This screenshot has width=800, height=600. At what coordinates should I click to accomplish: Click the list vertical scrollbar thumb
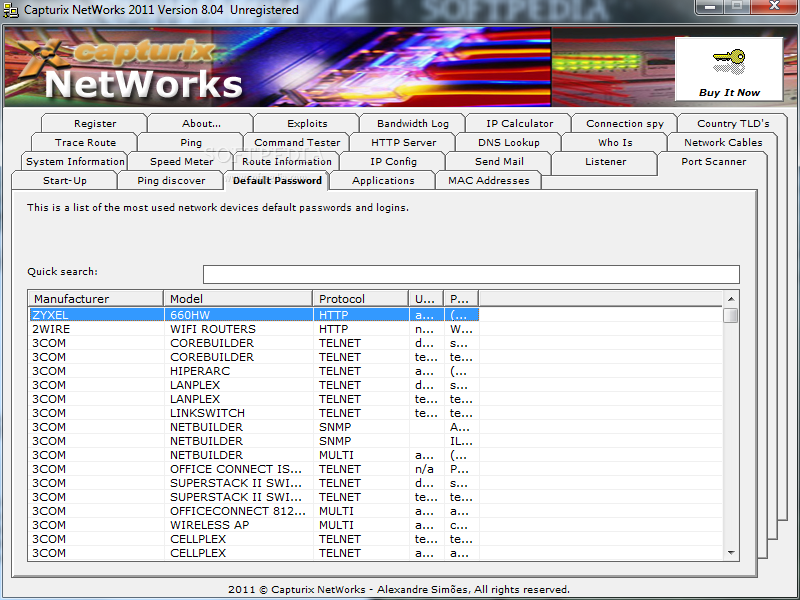pyautogui.click(x=731, y=315)
